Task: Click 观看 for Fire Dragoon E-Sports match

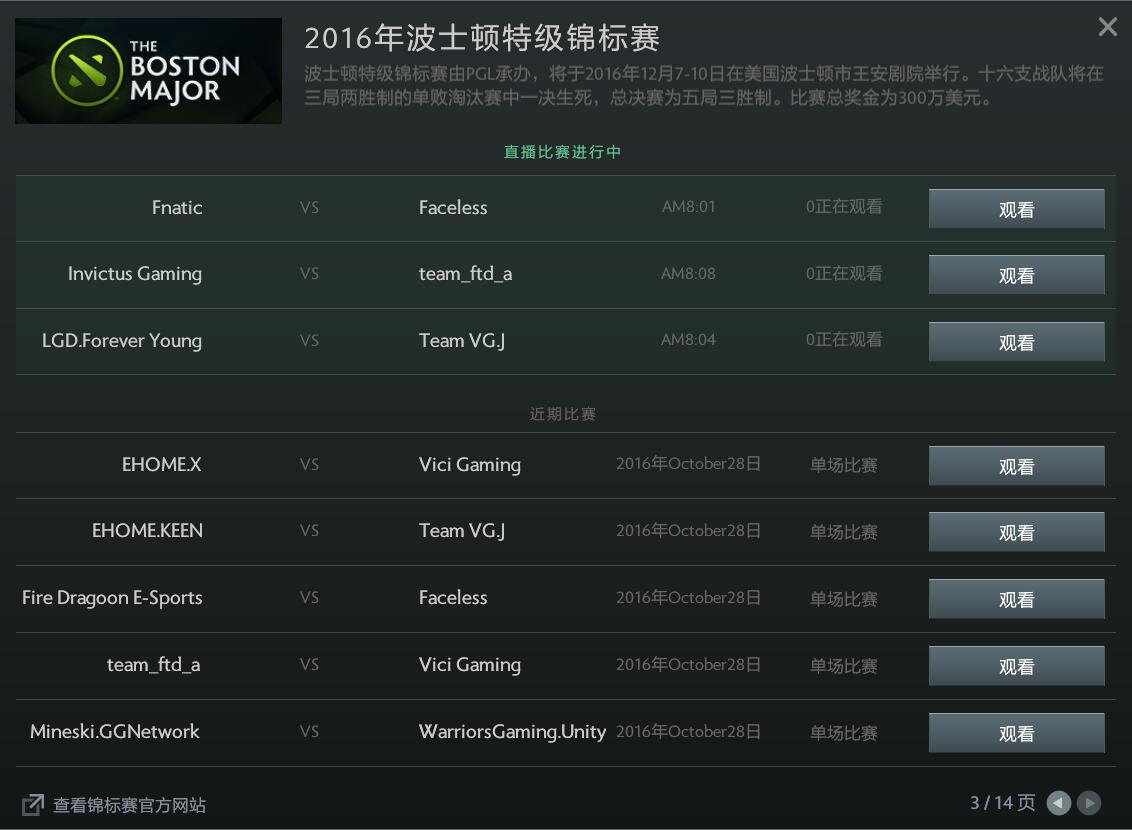Action: [x=1016, y=599]
